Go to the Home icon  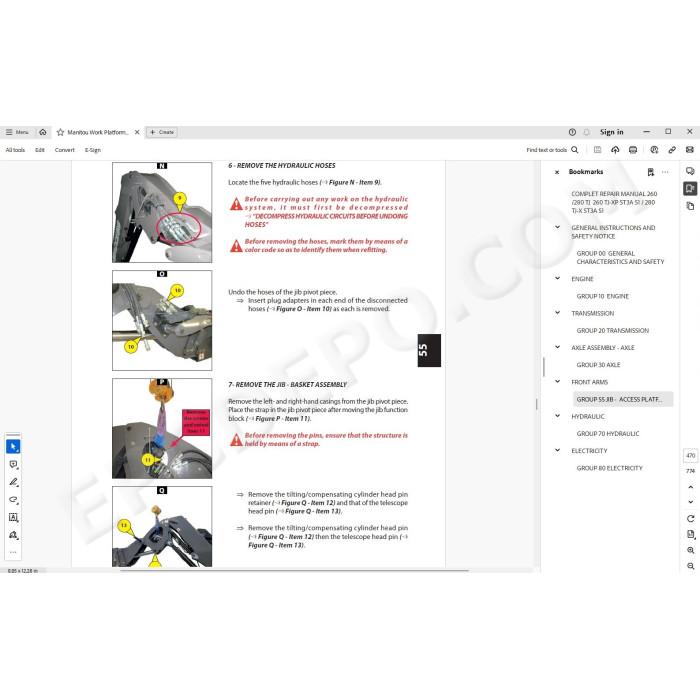coord(43,132)
